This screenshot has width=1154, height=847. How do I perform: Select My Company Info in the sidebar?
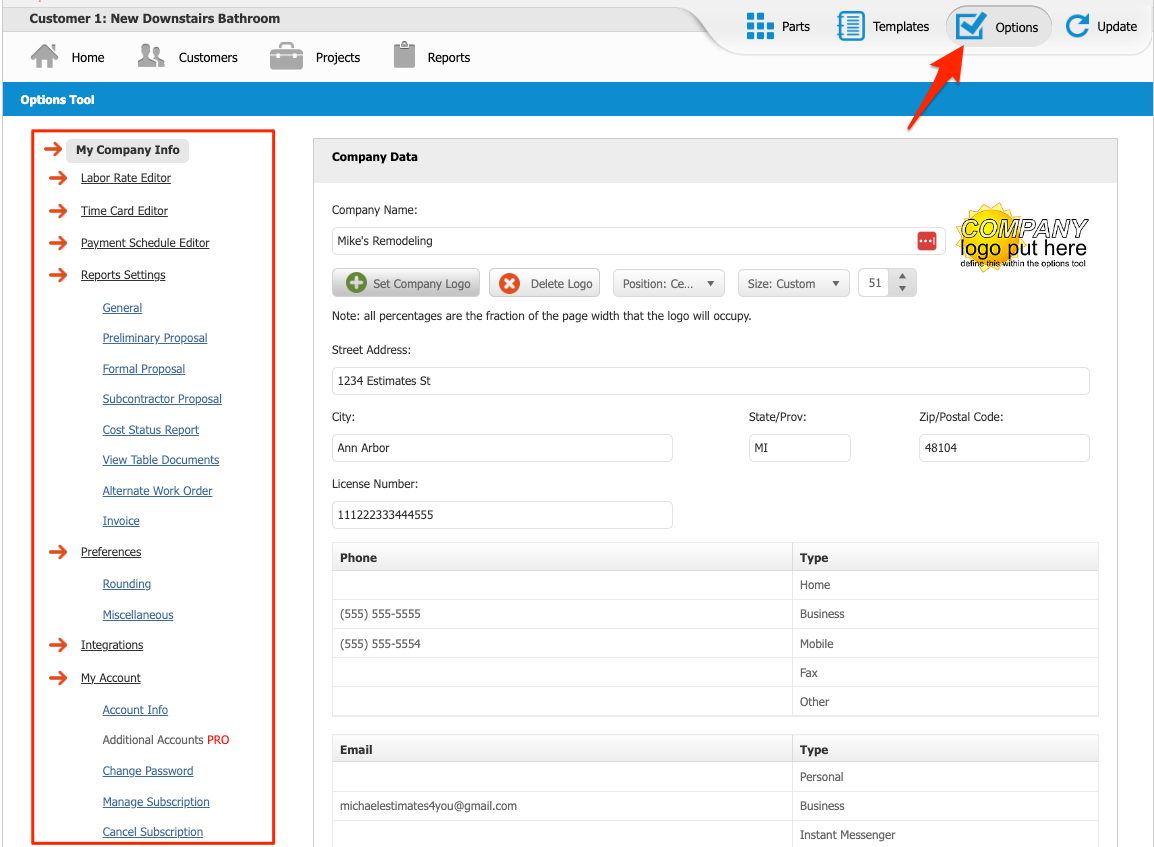[127, 149]
